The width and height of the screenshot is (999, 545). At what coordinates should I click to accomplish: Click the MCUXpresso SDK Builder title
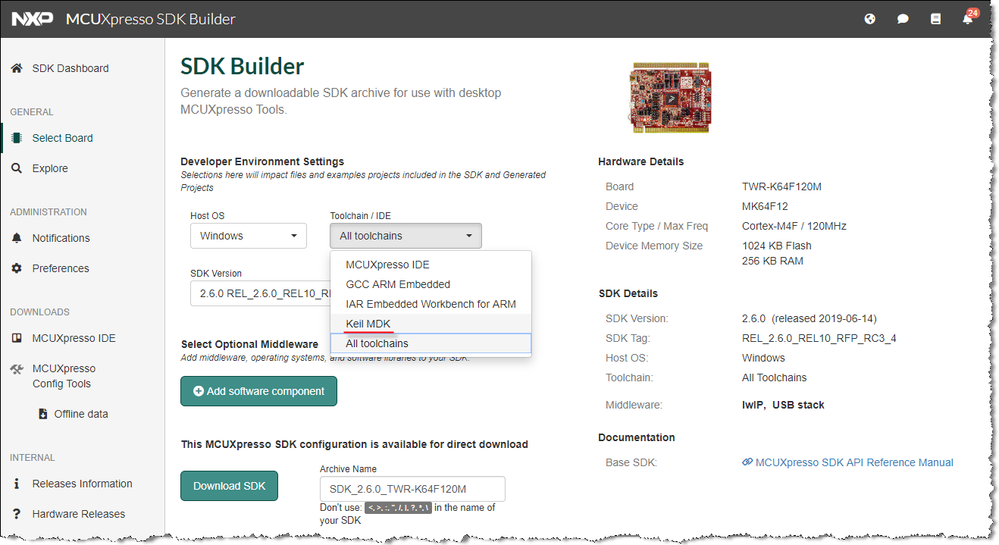[150, 19]
